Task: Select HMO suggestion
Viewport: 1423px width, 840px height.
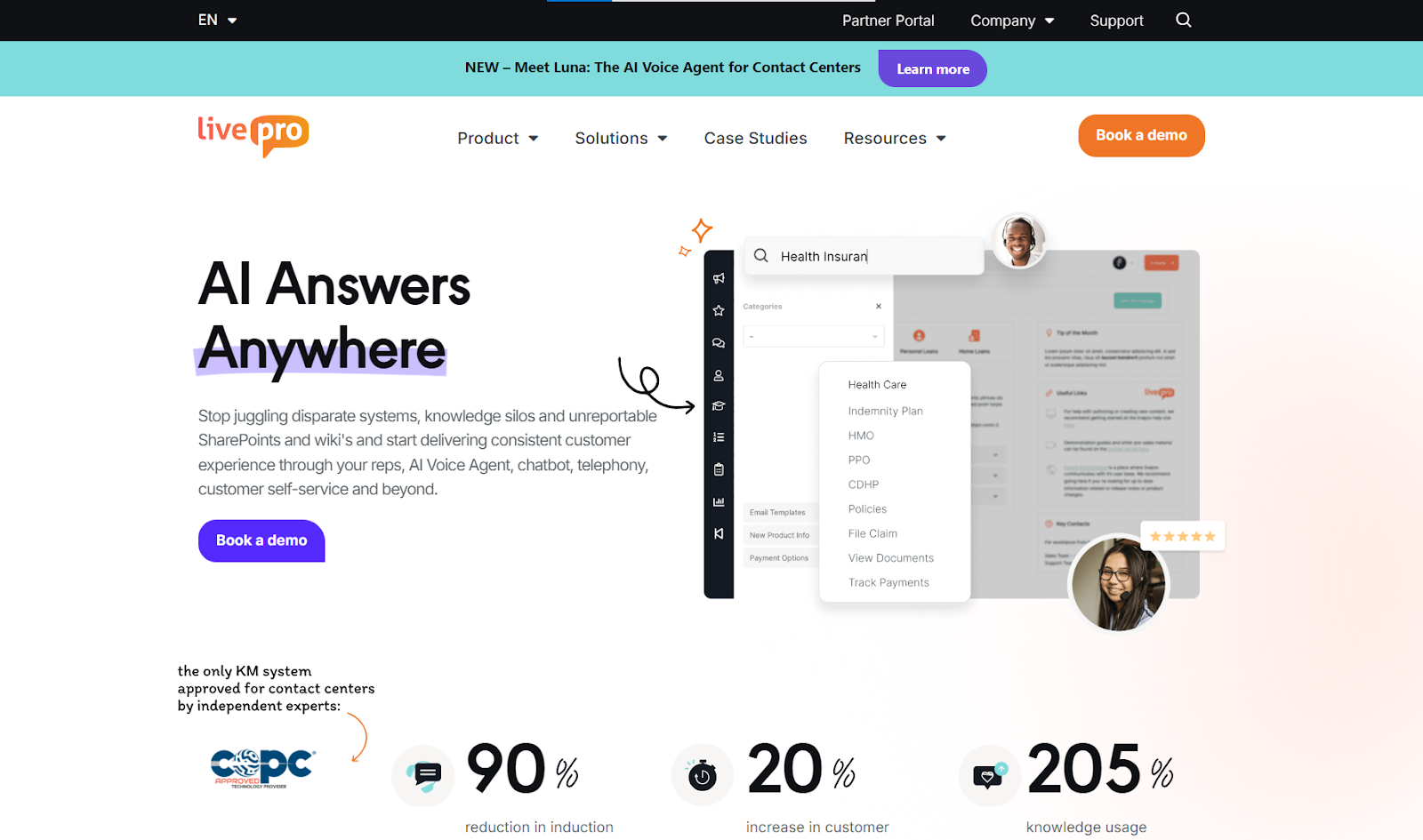Action: click(861, 436)
